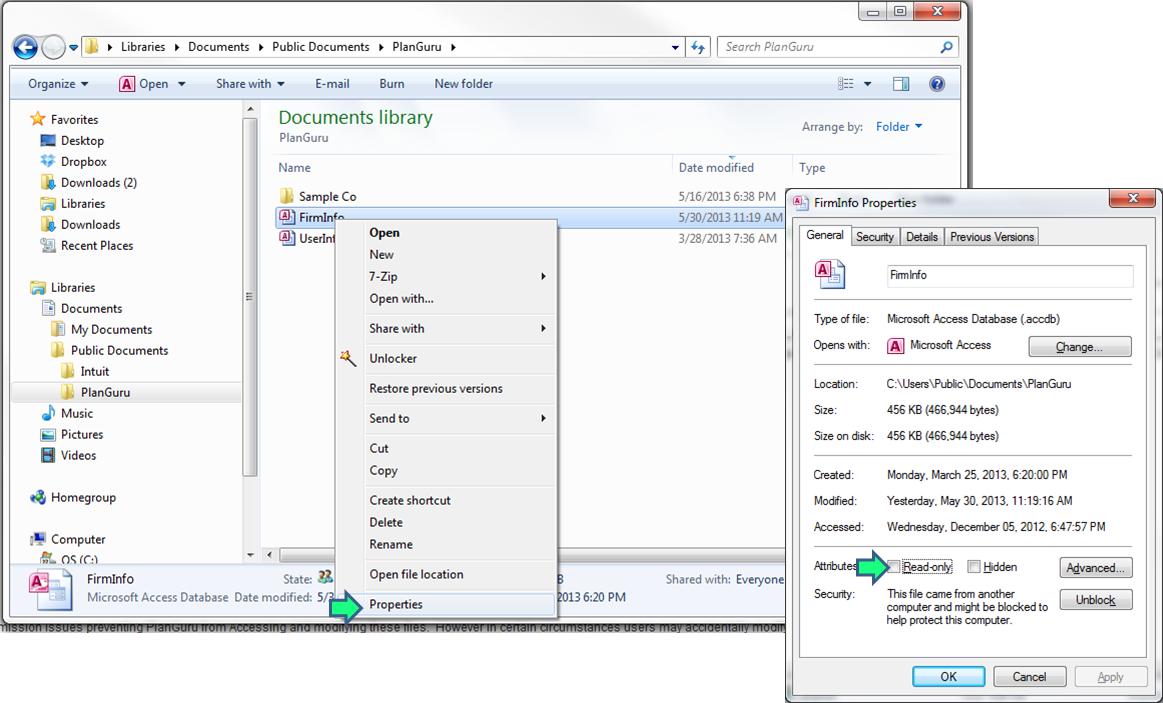Open the Send to submenu
The image size is (1163, 703).
click(x=447, y=418)
